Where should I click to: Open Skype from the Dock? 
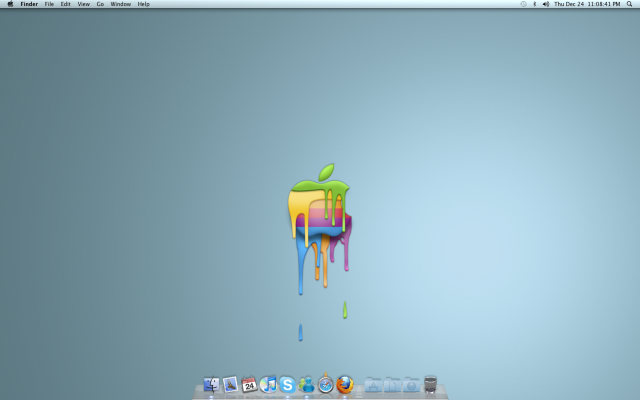click(287, 384)
